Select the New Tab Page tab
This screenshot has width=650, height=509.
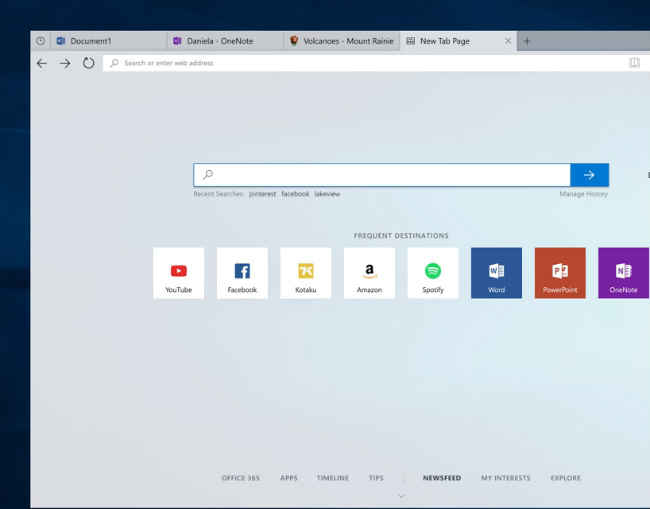[458, 41]
